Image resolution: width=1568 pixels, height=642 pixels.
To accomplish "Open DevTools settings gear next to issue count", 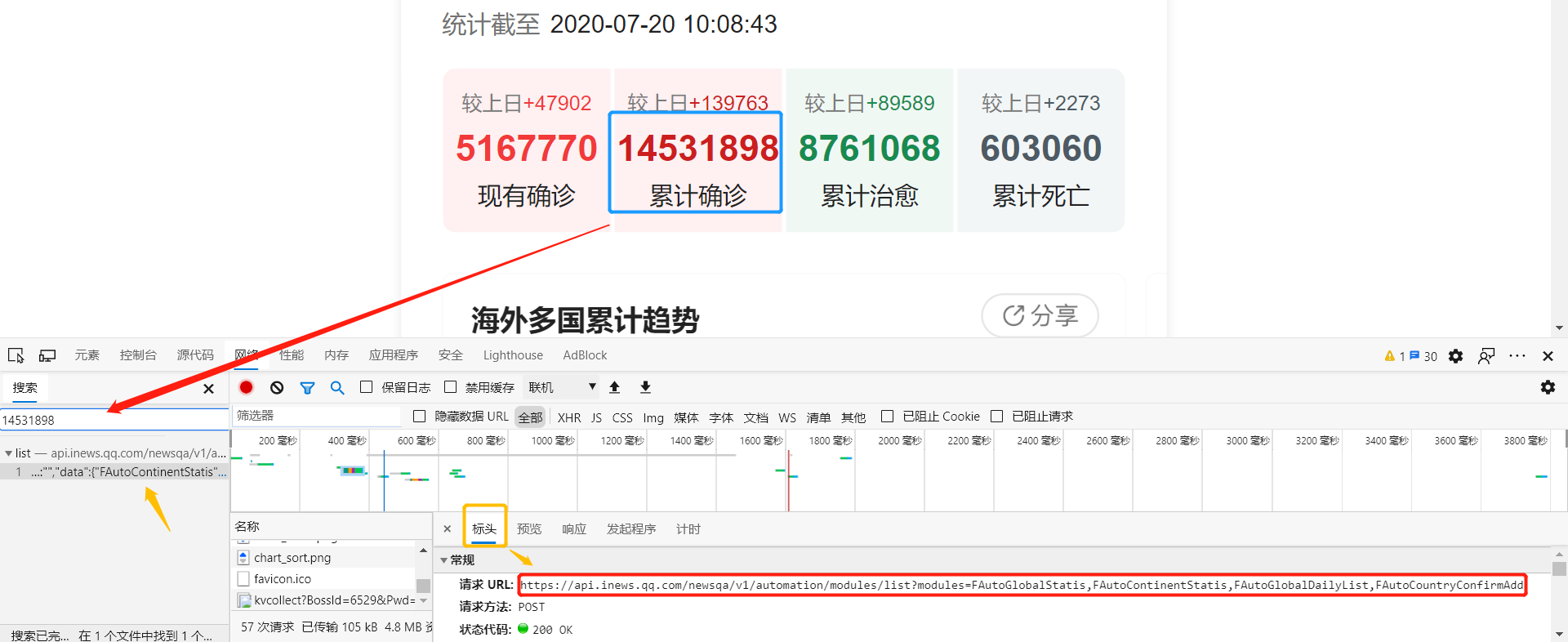I will coord(1455,356).
